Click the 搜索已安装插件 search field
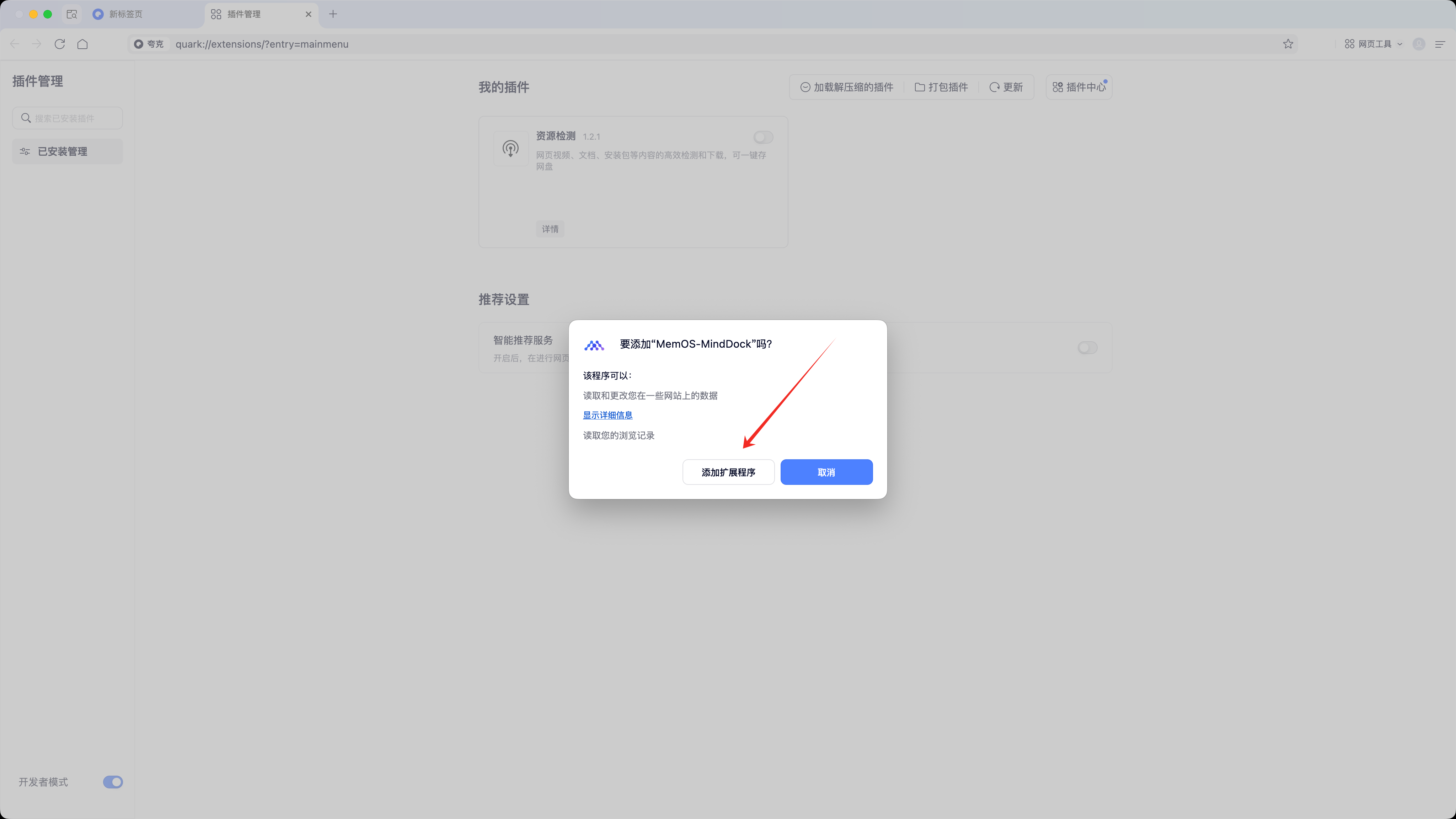Viewport: 1456px width, 819px height. point(67,118)
